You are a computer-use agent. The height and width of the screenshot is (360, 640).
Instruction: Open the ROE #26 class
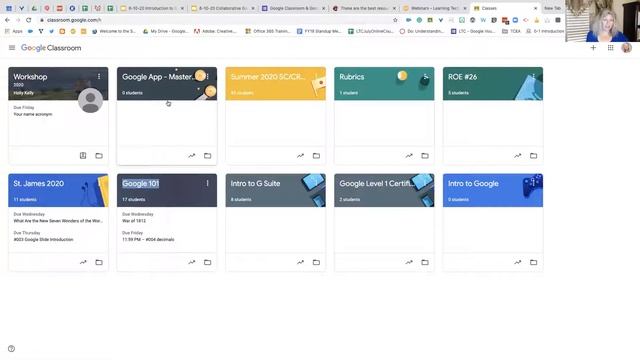pyautogui.click(x=462, y=77)
